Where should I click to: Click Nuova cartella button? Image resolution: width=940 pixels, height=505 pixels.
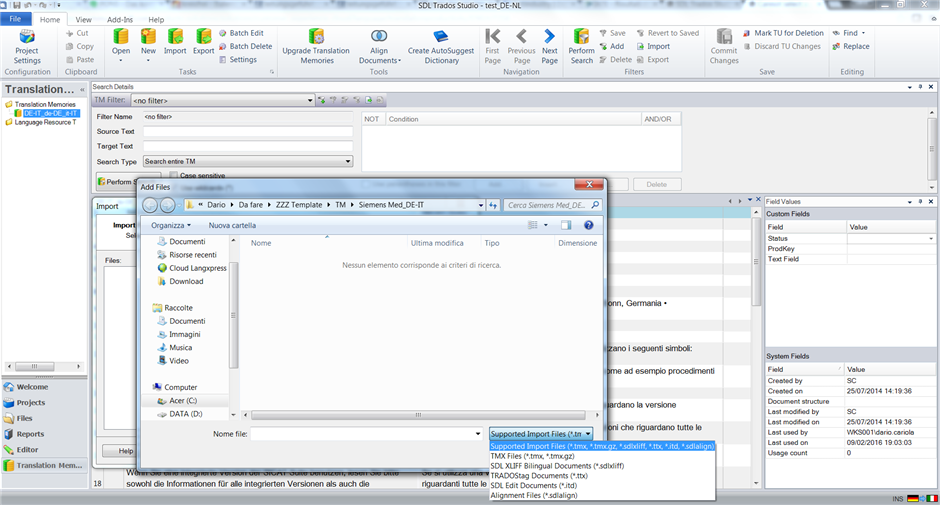click(232, 226)
